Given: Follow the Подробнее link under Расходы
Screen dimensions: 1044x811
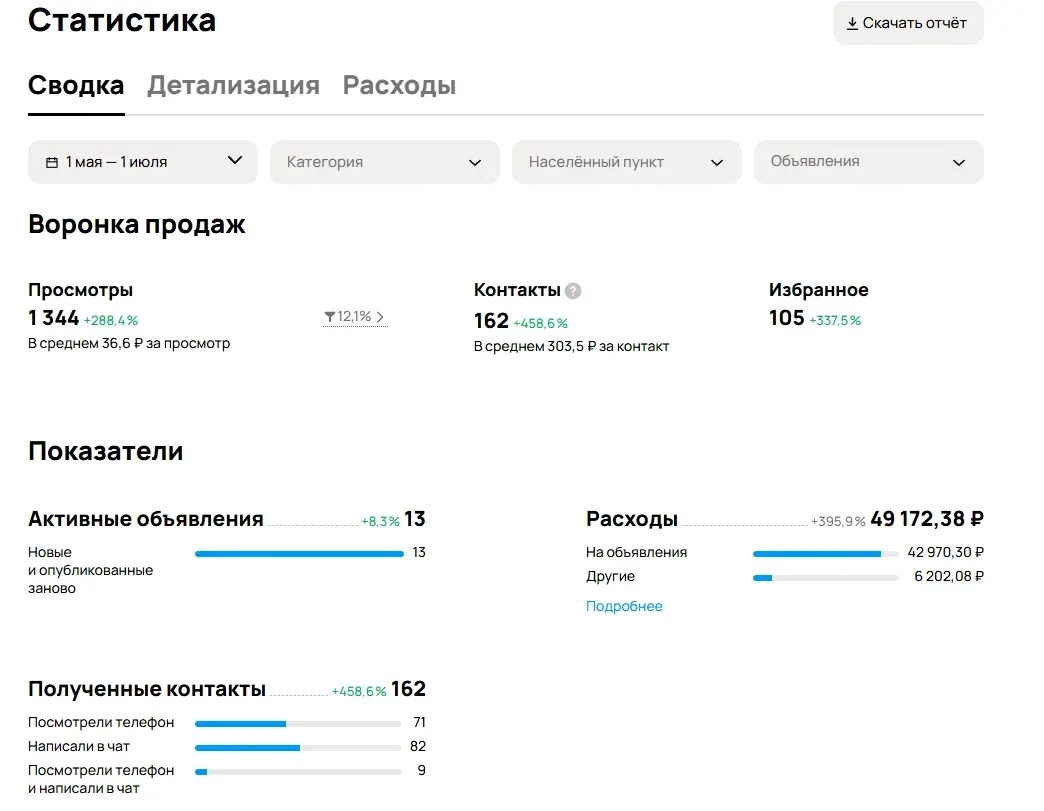Looking at the screenshot, I should 624,606.
